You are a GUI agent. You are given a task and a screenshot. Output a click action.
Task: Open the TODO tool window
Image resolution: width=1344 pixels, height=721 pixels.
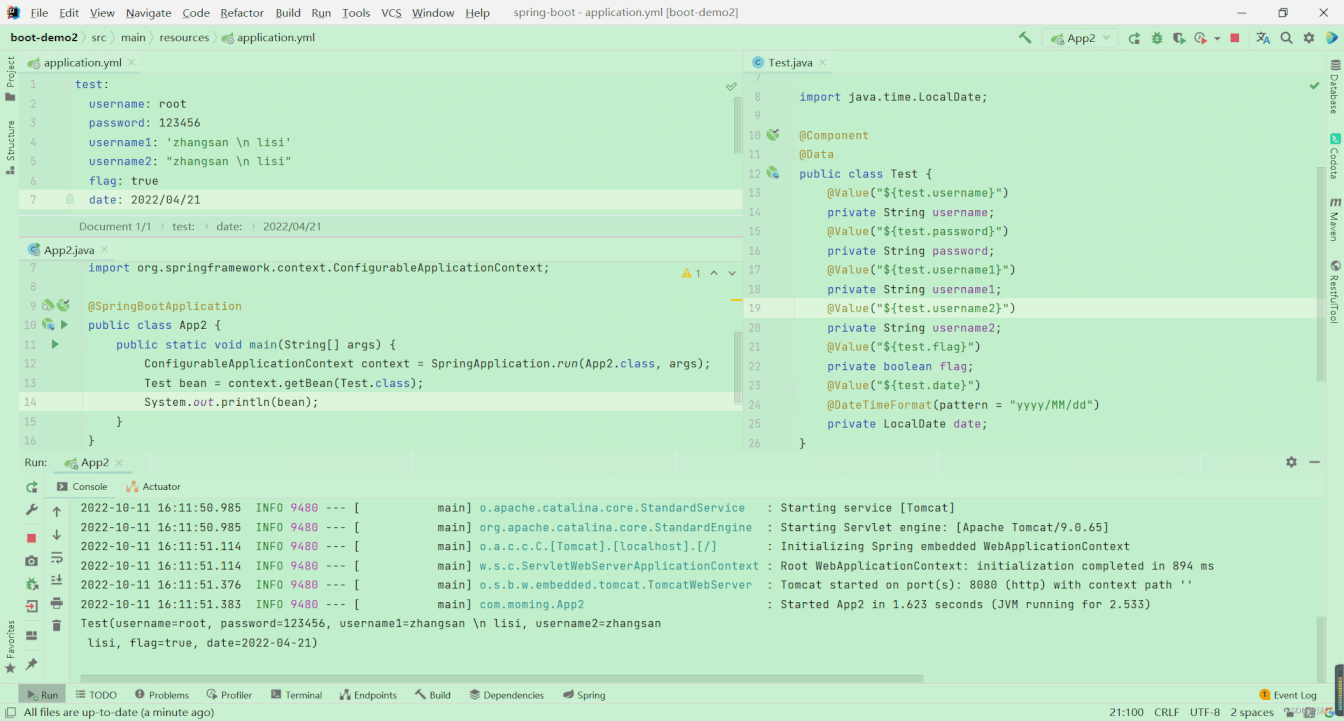[96, 695]
